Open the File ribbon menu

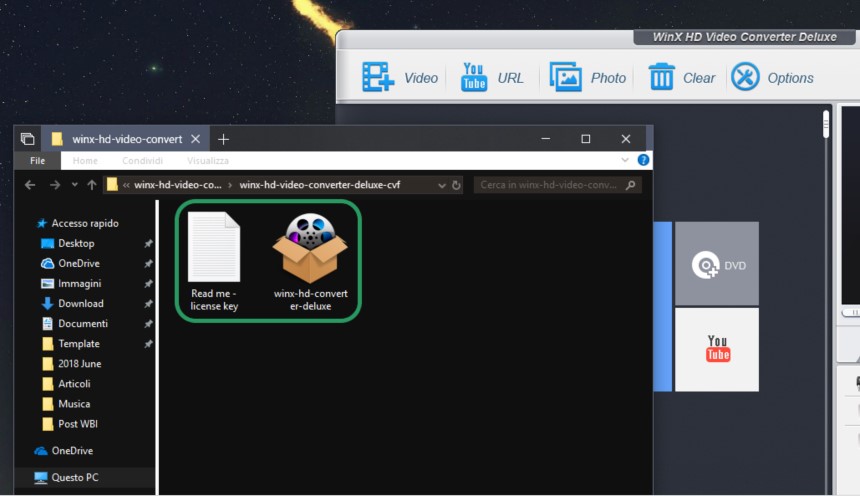click(x=37, y=161)
